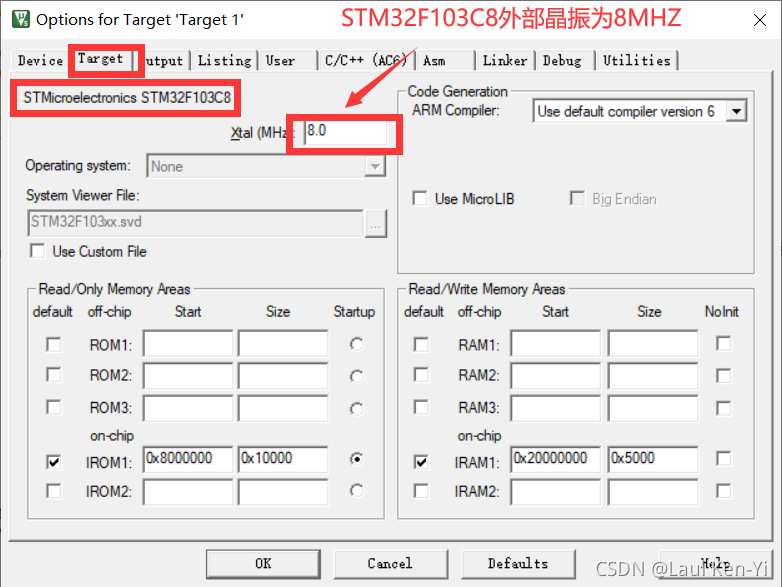
Task: Uncheck the IRAM1 default checkbox
Action: coord(421,462)
